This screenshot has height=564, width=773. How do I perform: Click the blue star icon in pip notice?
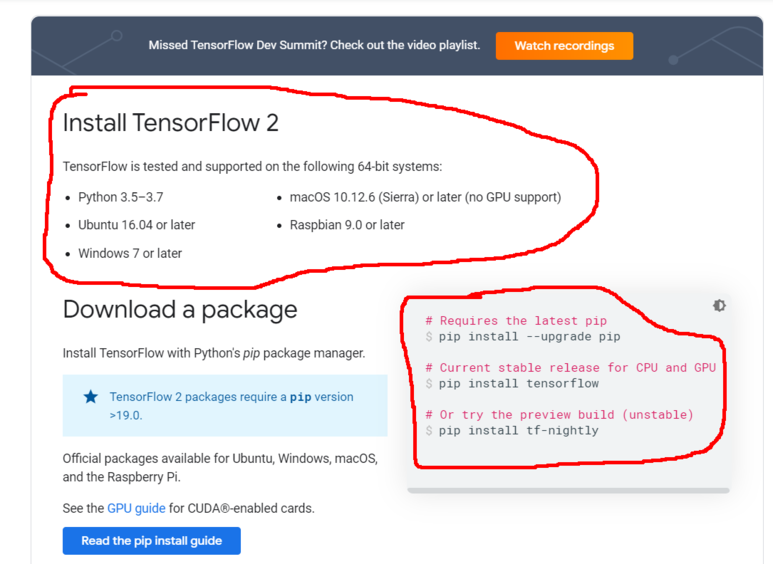coord(91,397)
